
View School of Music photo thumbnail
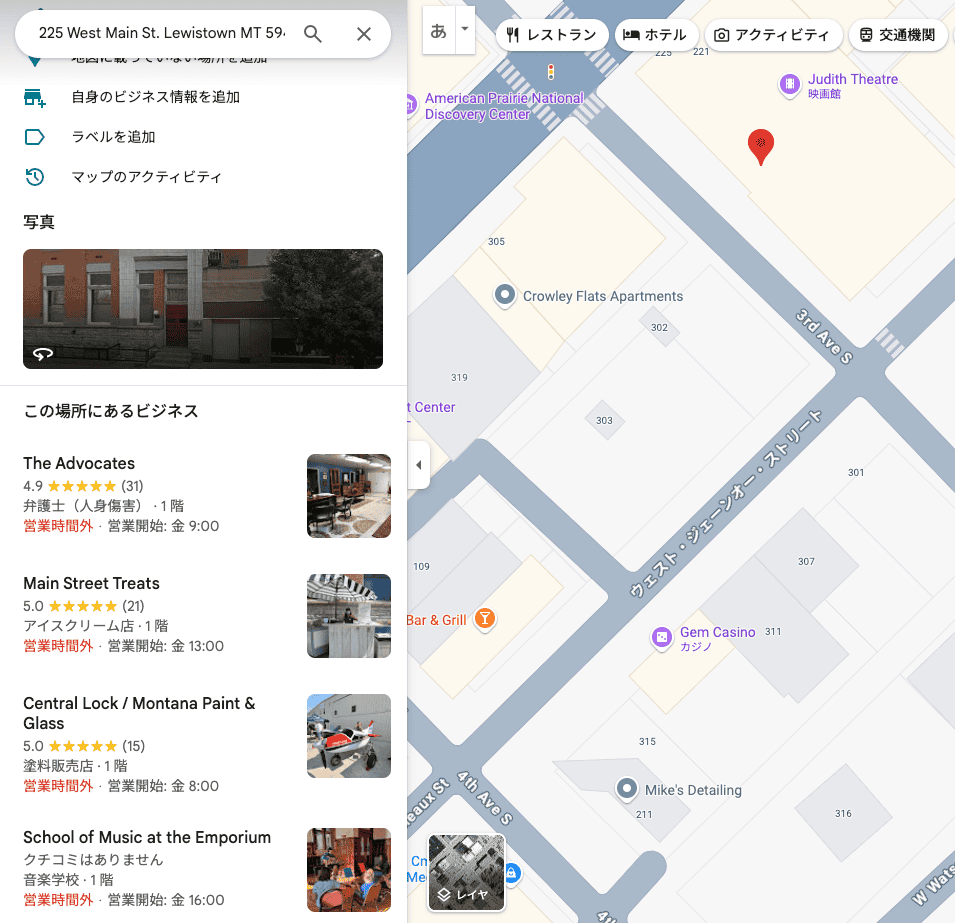tap(349, 870)
